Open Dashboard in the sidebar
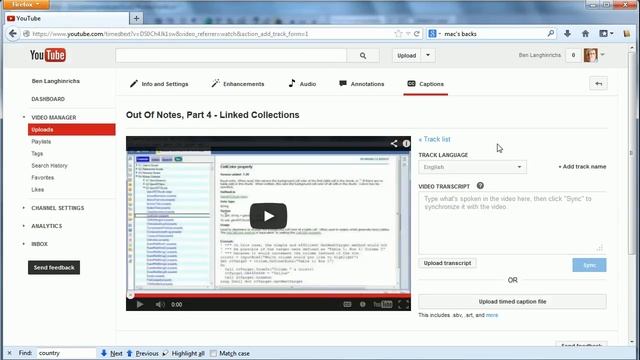This screenshot has width=640, height=360. click(x=48, y=99)
